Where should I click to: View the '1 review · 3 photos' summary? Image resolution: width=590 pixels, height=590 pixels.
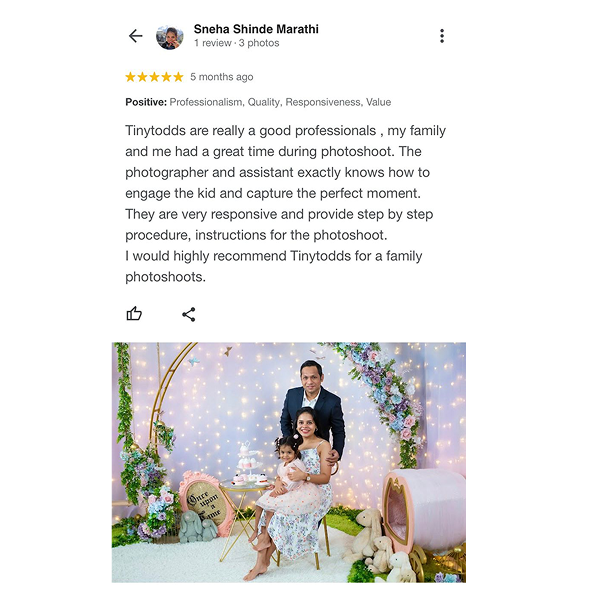click(x=237, y=43)
